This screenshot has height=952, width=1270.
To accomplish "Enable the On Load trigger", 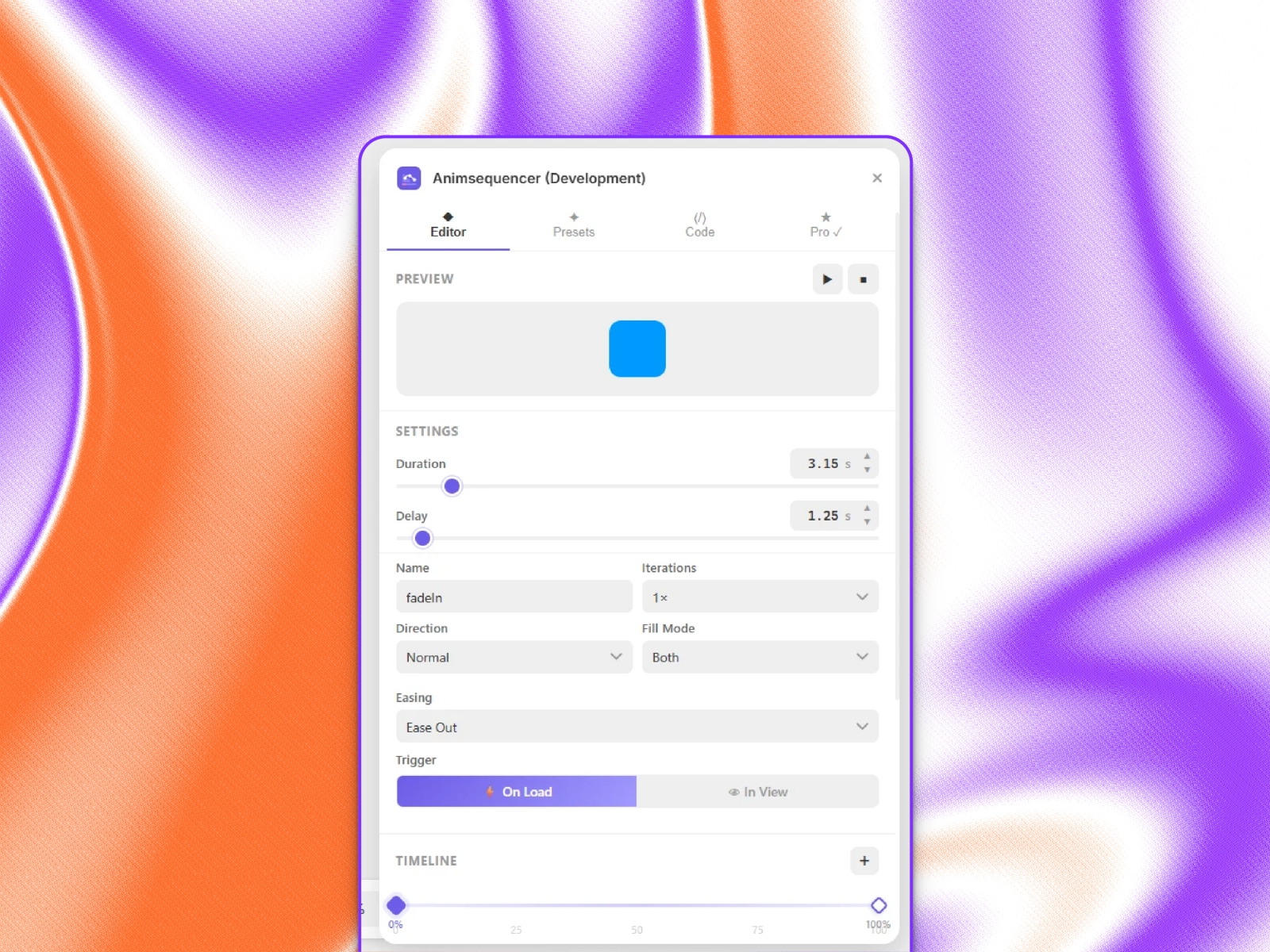I will [516, 791].
